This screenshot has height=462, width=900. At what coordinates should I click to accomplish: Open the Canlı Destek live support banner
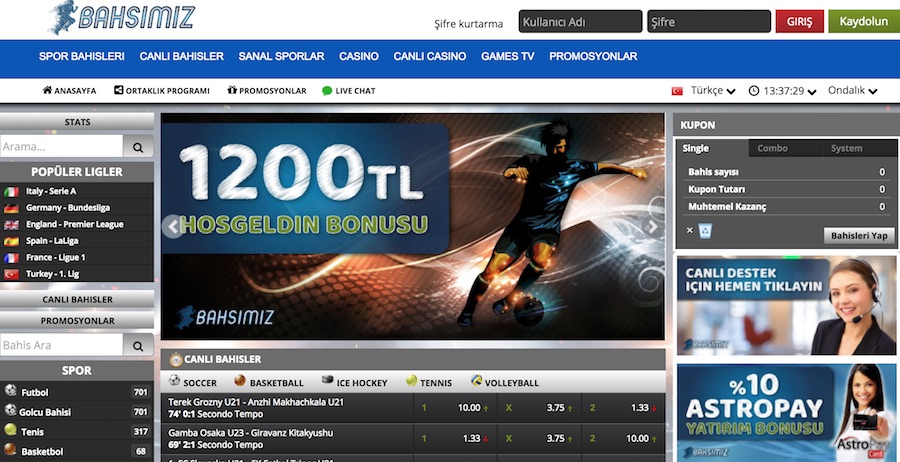point(786,305)
